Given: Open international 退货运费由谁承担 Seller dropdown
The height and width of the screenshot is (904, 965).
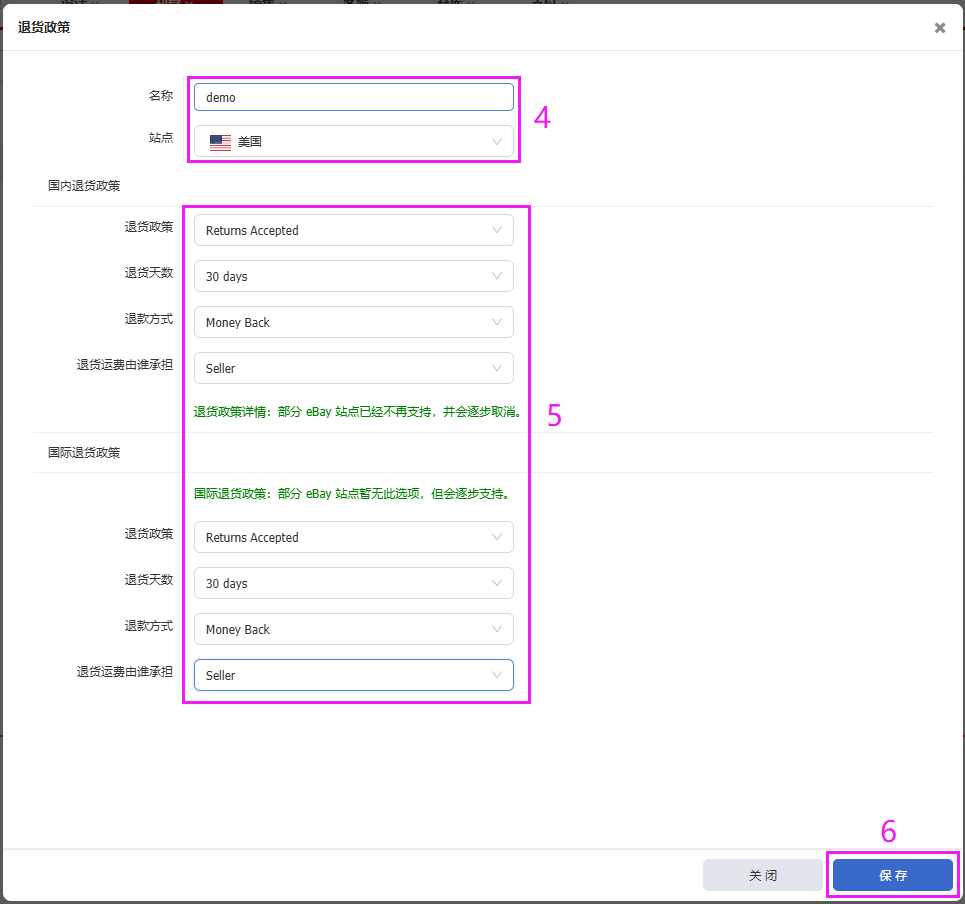Looking at the screenshot, I should (354, 675).
